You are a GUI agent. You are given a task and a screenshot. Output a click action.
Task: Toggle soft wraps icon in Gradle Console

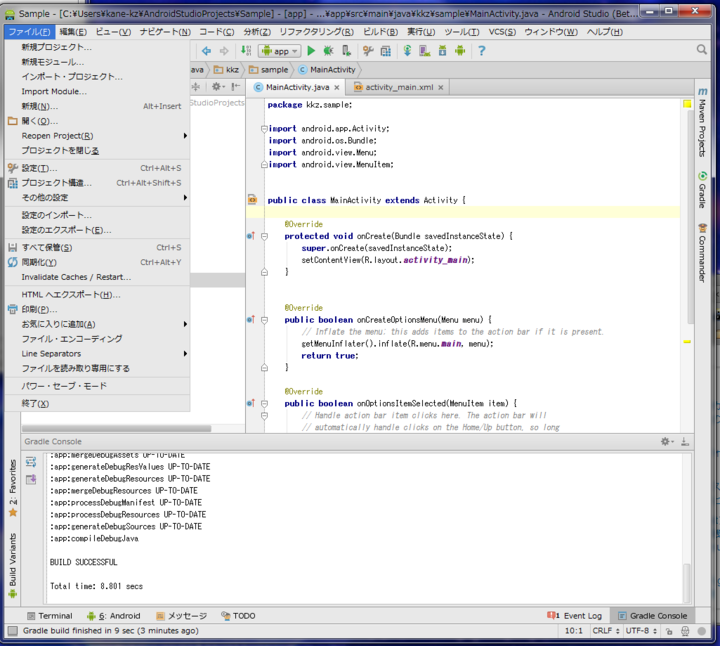coord(31,462)
